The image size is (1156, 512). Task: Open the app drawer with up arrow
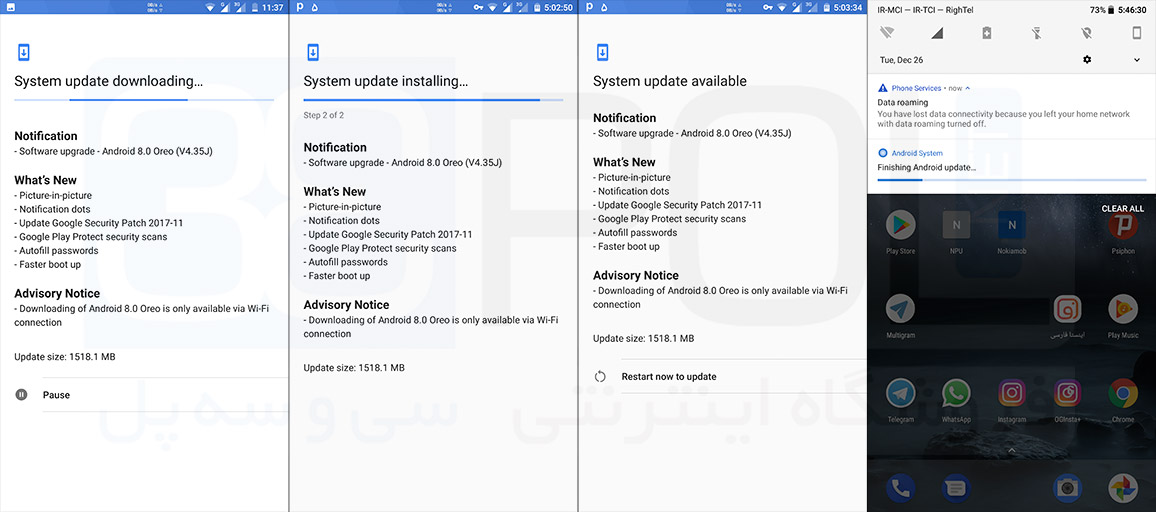point(1012,450)
